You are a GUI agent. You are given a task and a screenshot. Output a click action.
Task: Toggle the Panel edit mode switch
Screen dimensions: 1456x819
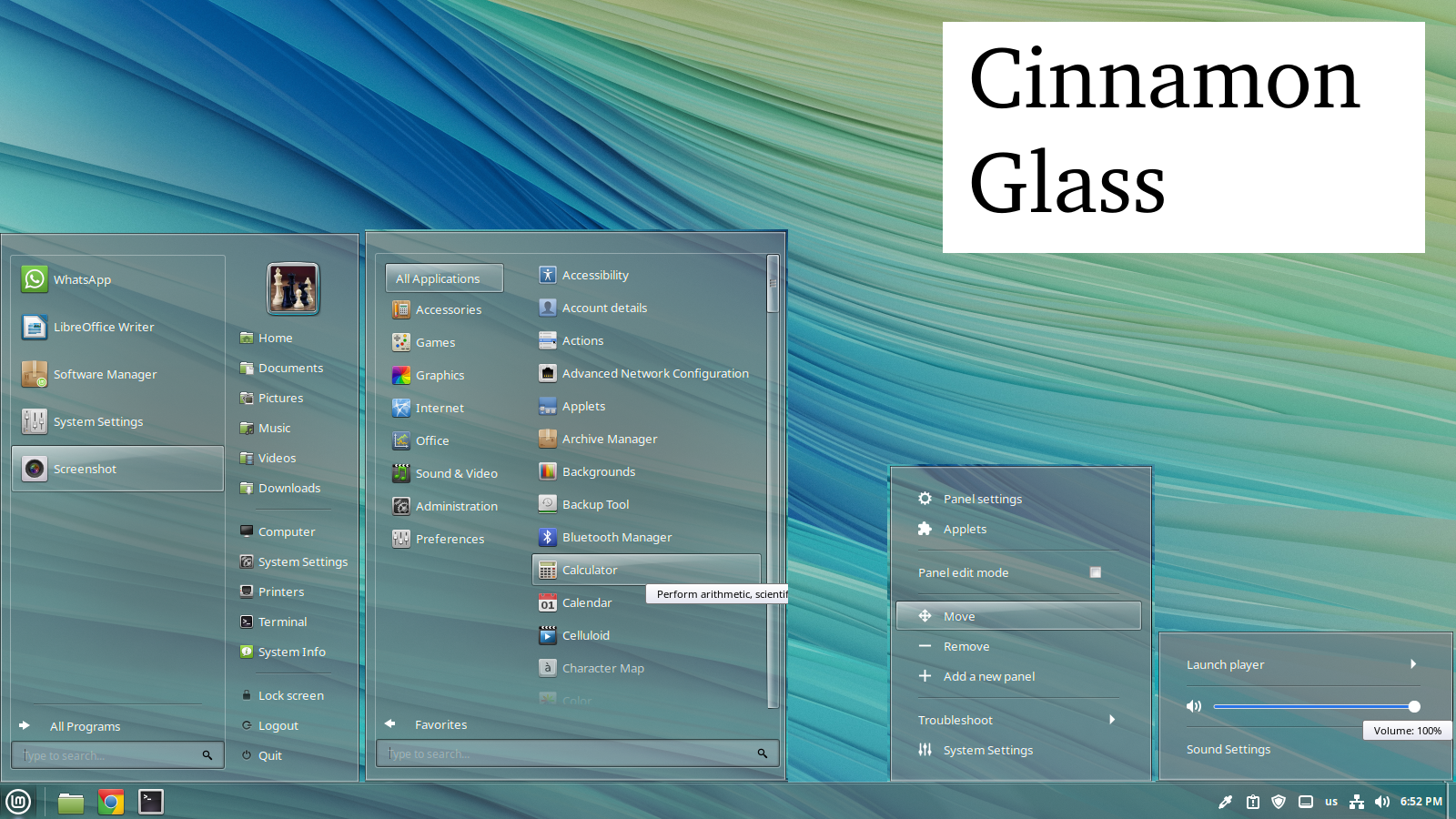1096,572
